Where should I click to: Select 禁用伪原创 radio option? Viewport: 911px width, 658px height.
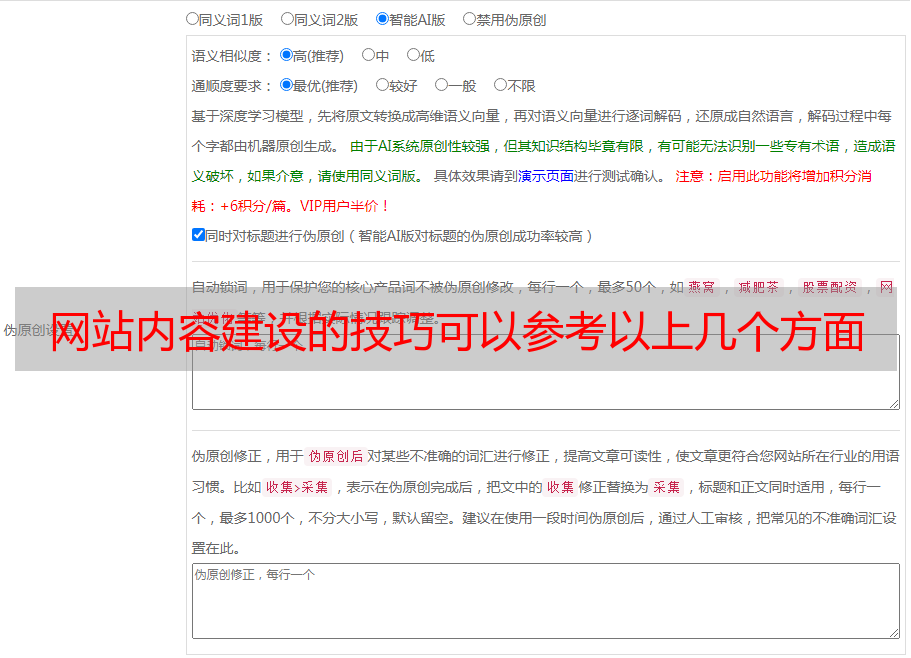469,19
